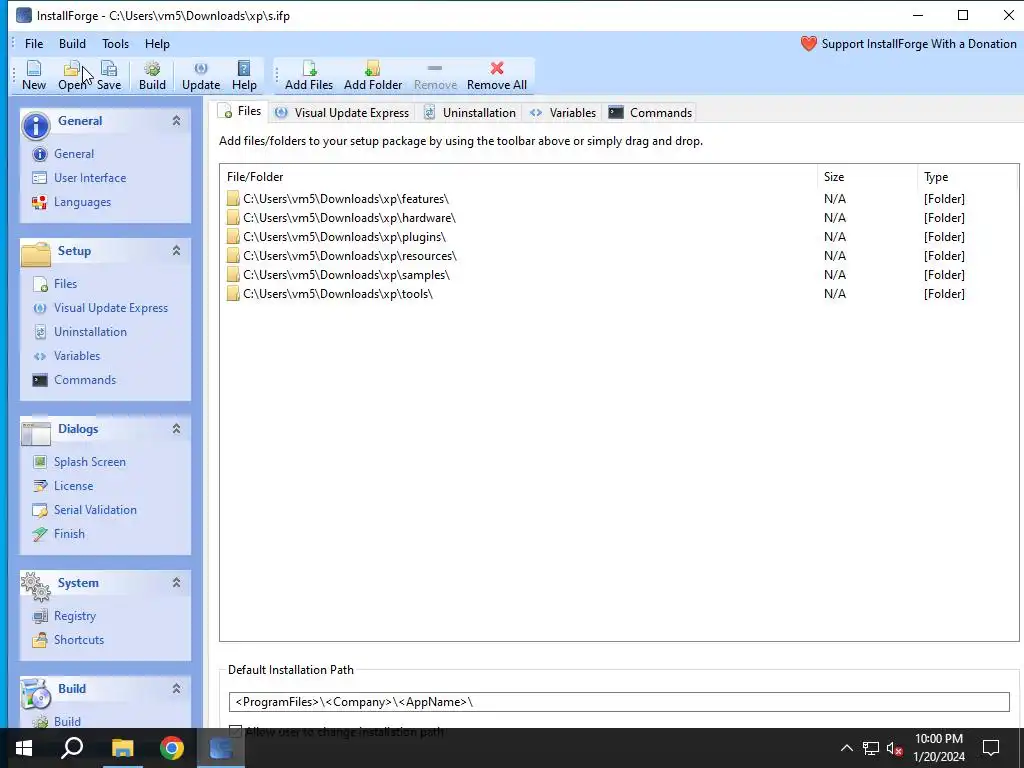Open Google Chrome from taskbar

172,748
